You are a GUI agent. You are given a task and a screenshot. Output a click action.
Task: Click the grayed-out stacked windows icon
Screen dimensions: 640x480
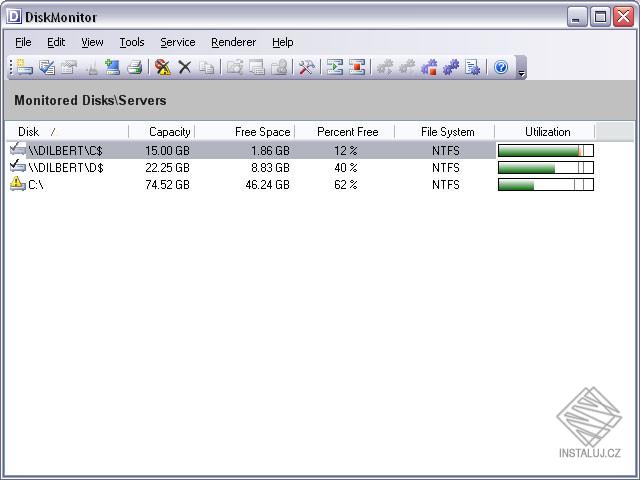(x=257, y=67)
